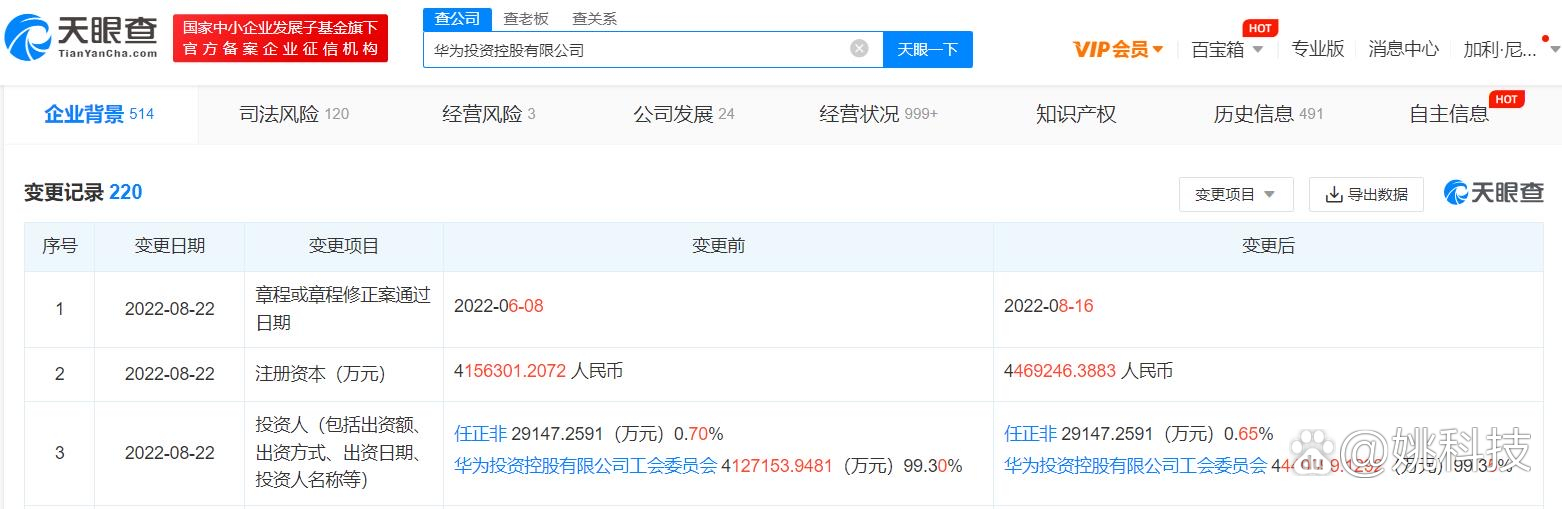Click the 4469246.3883 人民币 value
Screen dimensions: 1562x509
point(1088,371)
